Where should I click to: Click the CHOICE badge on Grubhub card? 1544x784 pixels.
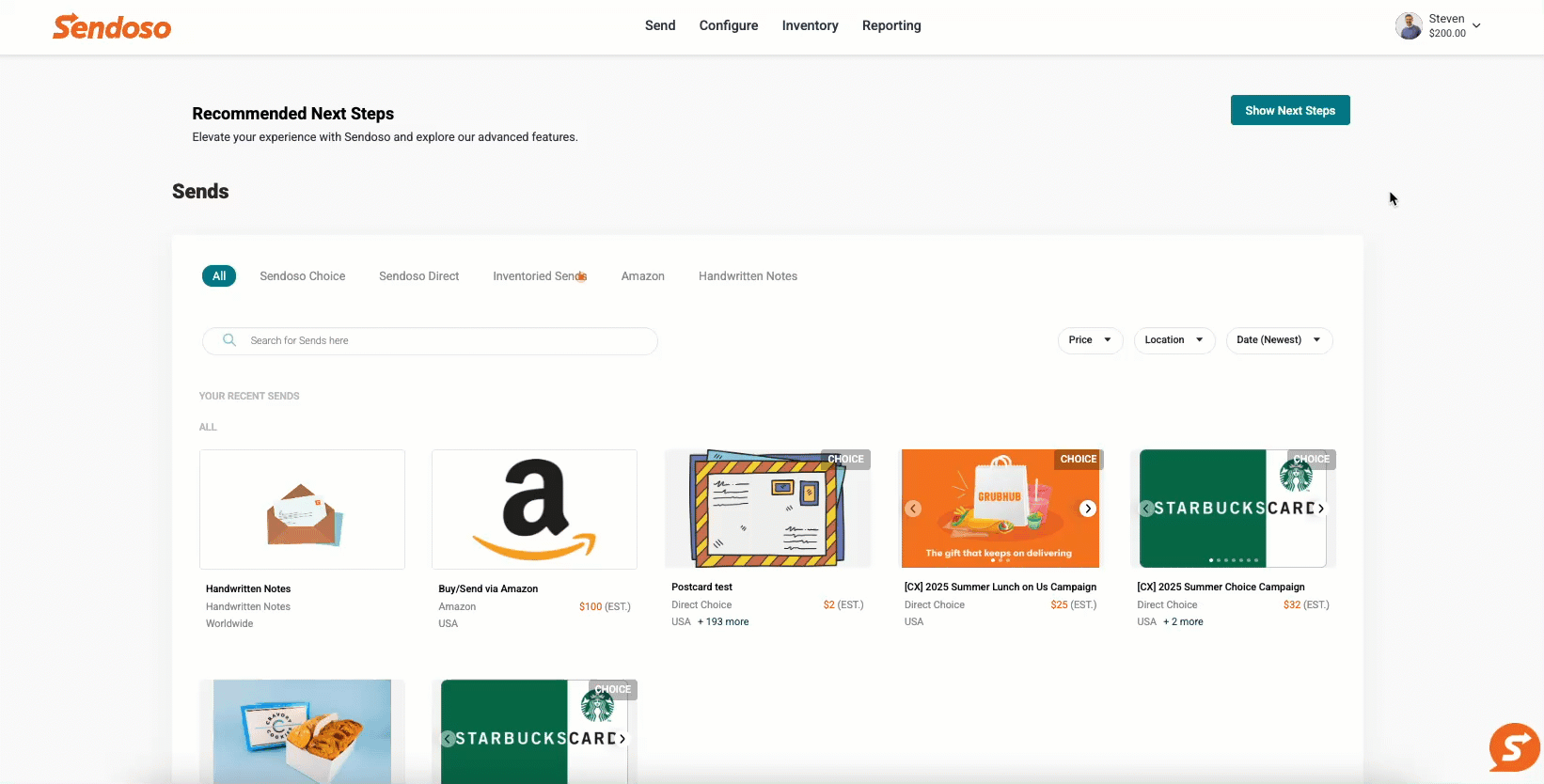1079,460
